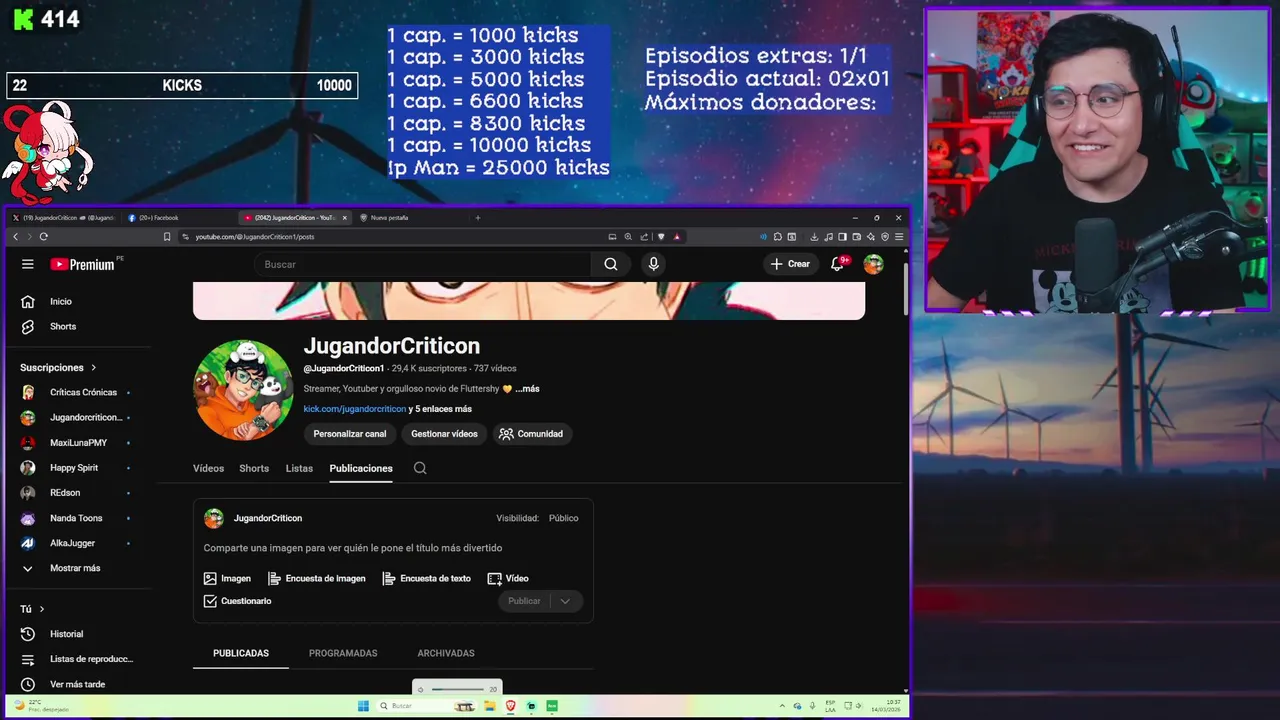Image resolution: width=1280 pixels, height=720 pixels.
Task: Open Happy Spirit subscription
Action: point(76,467)
